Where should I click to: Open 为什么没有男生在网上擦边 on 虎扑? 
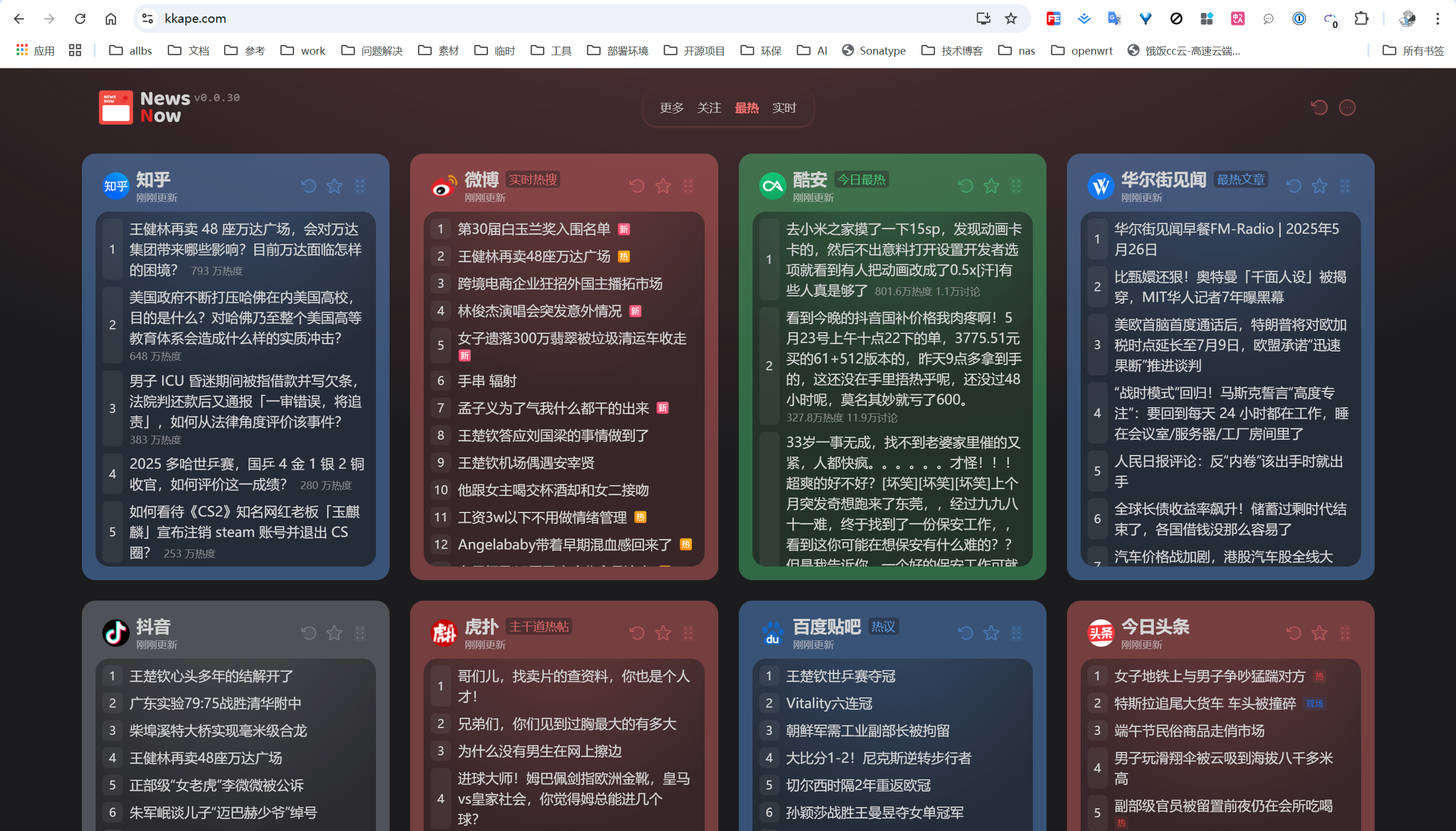pos(539,752)
